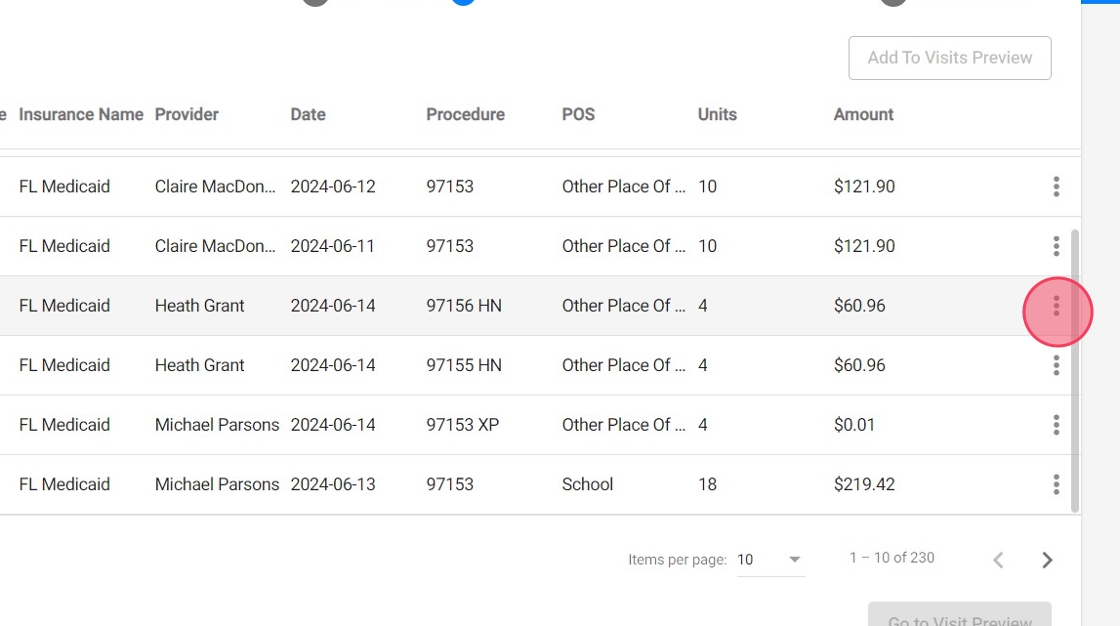1120x626 pixels.
Task: Click Go to Visit Preview button
Action: (x=959, y=615)
